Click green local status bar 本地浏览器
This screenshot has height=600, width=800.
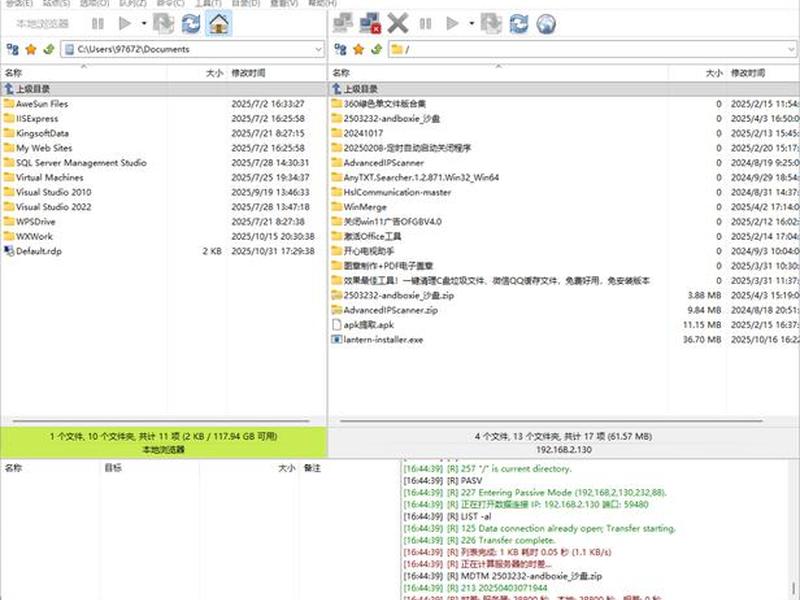pyautogui.click(x=163, y=443)
